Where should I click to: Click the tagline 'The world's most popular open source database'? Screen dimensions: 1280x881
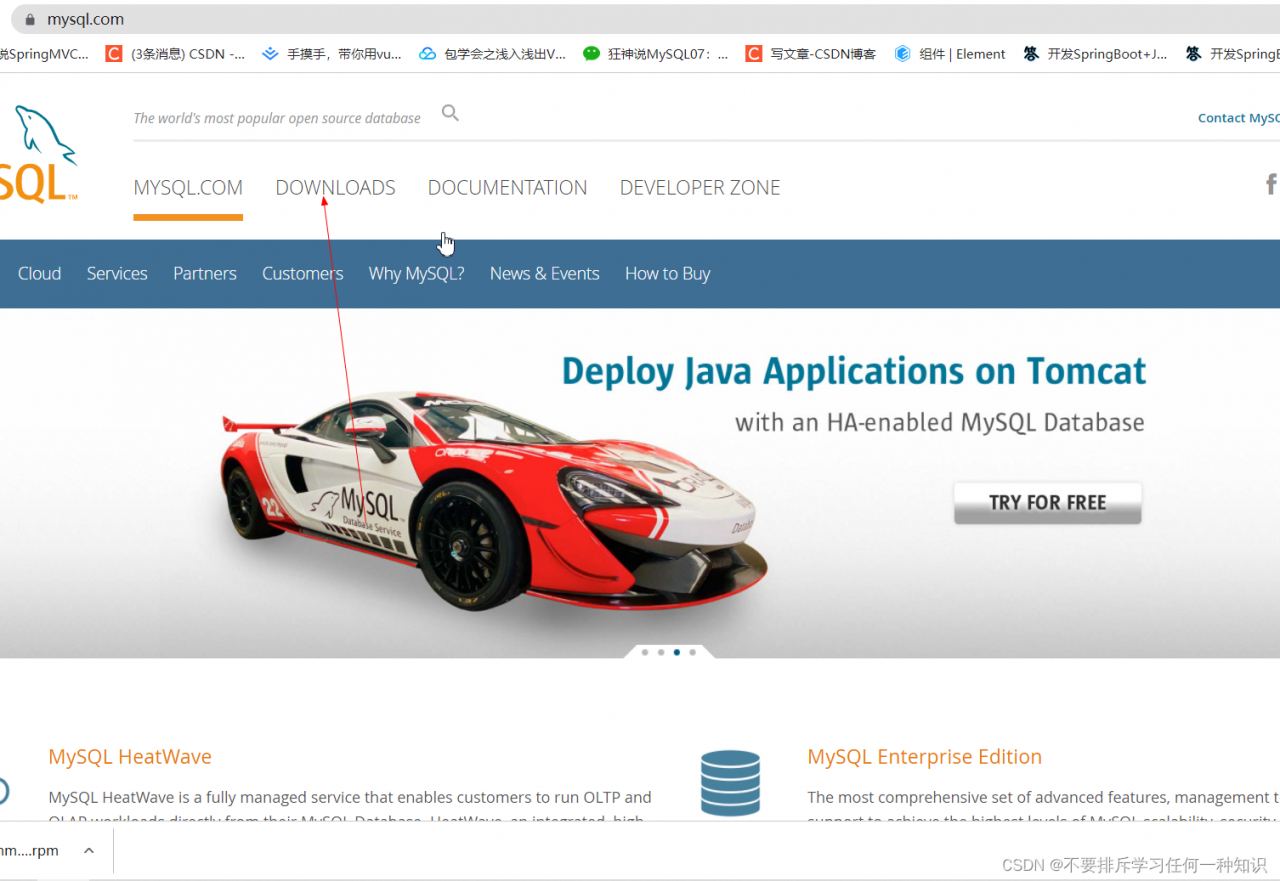tap(277, 118)
